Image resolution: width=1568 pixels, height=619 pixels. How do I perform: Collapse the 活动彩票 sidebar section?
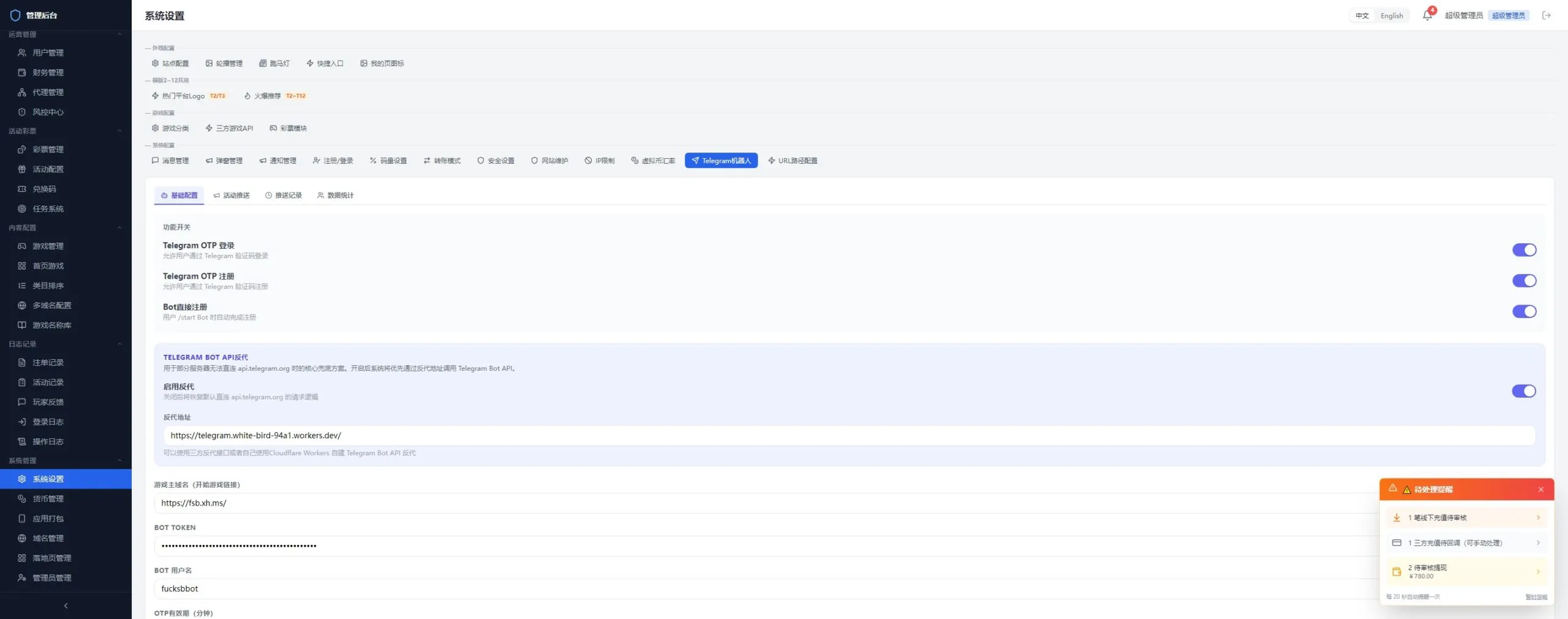pos(119,131)
